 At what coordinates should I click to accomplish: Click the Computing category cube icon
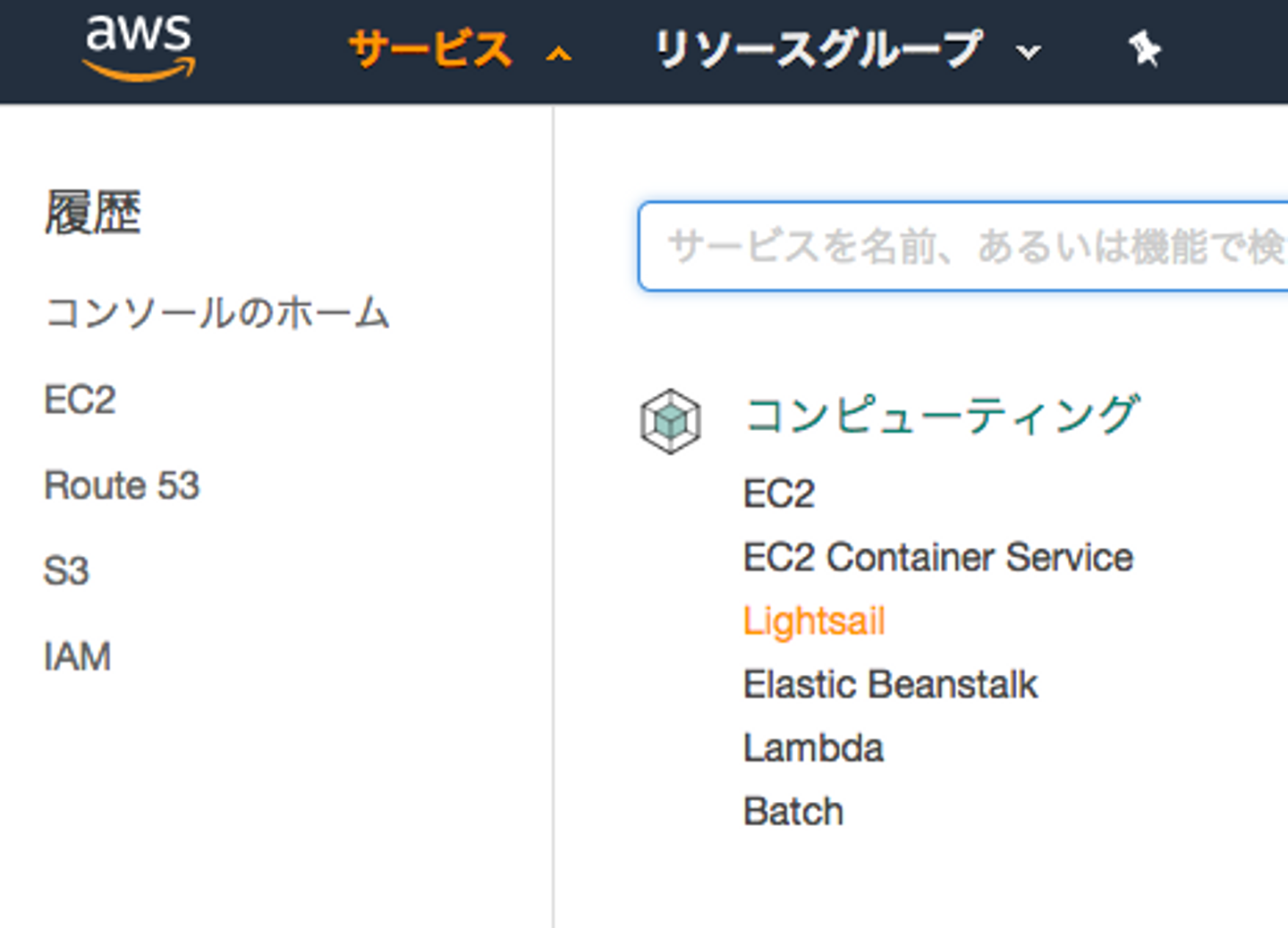[670, 420]
